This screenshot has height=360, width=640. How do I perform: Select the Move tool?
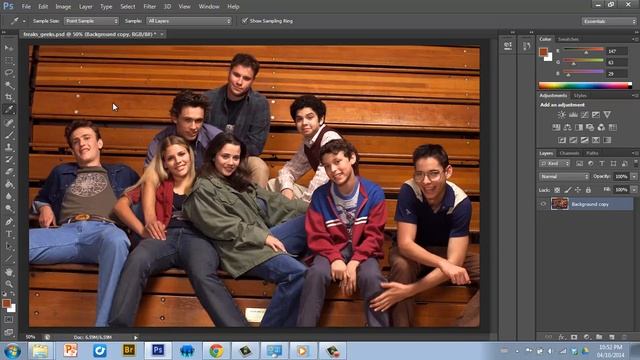coord(9,48)
